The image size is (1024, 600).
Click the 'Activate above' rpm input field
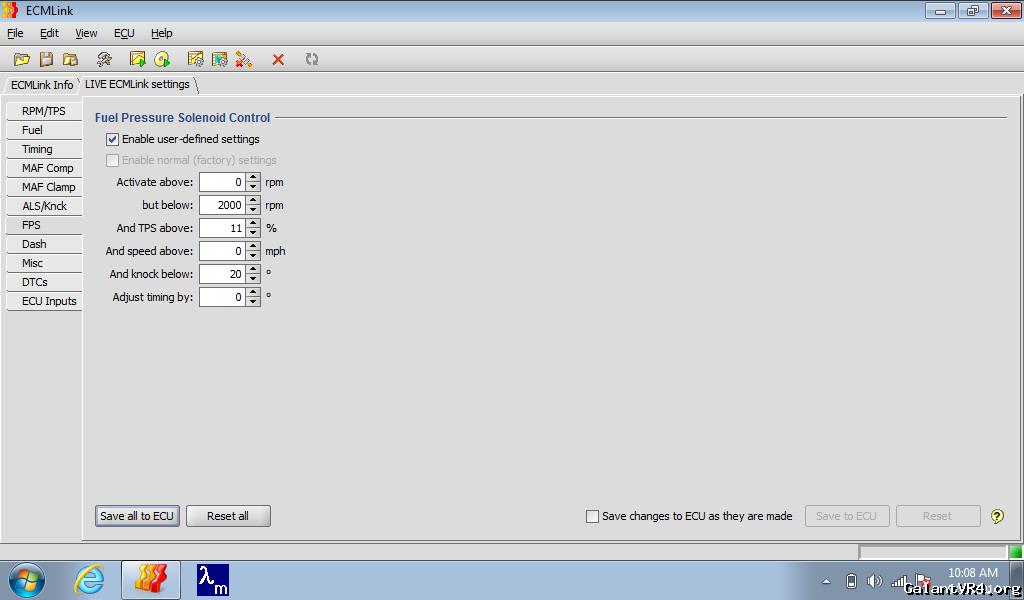222,182
